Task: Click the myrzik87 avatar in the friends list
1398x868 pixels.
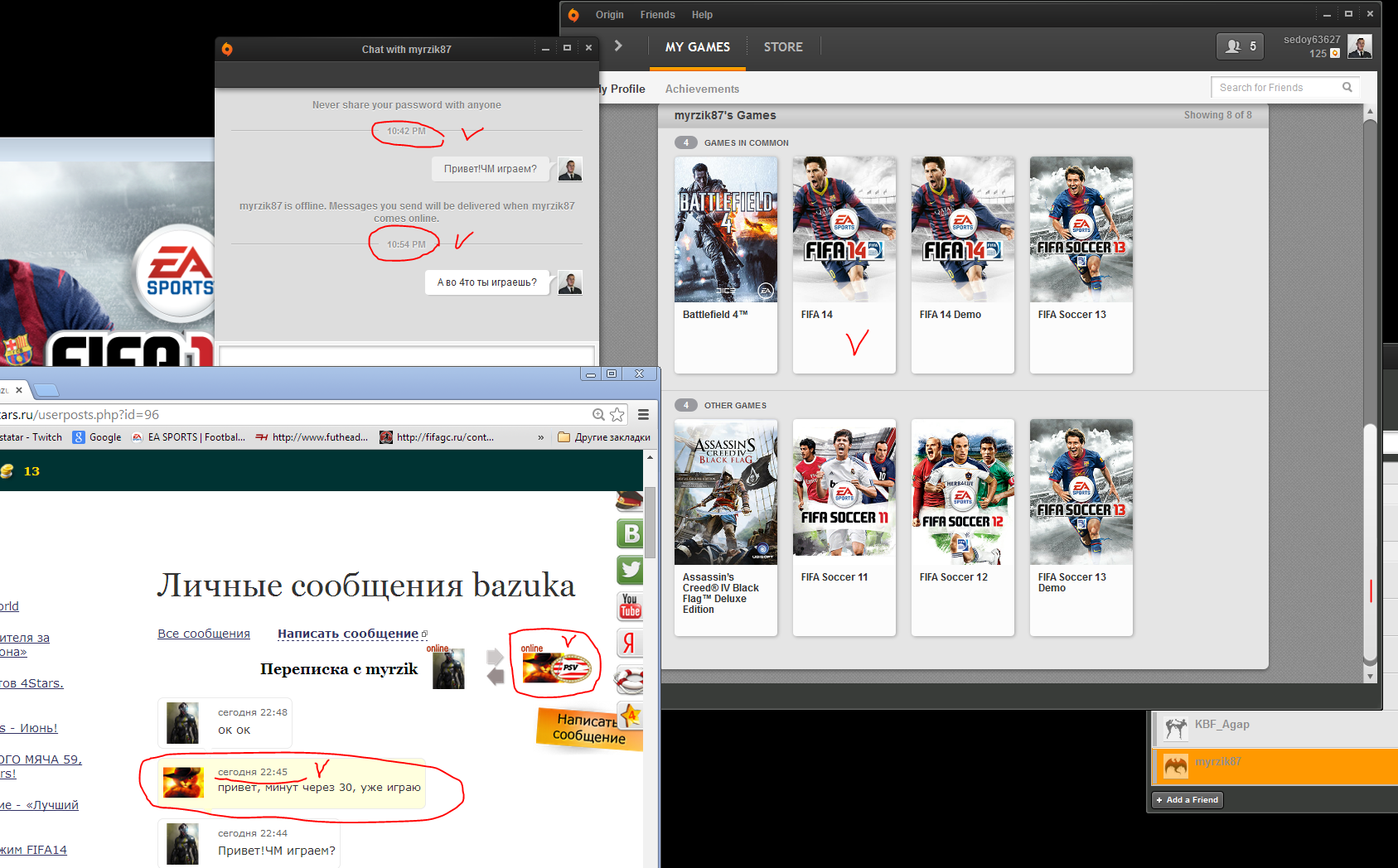Action: 1176,766
